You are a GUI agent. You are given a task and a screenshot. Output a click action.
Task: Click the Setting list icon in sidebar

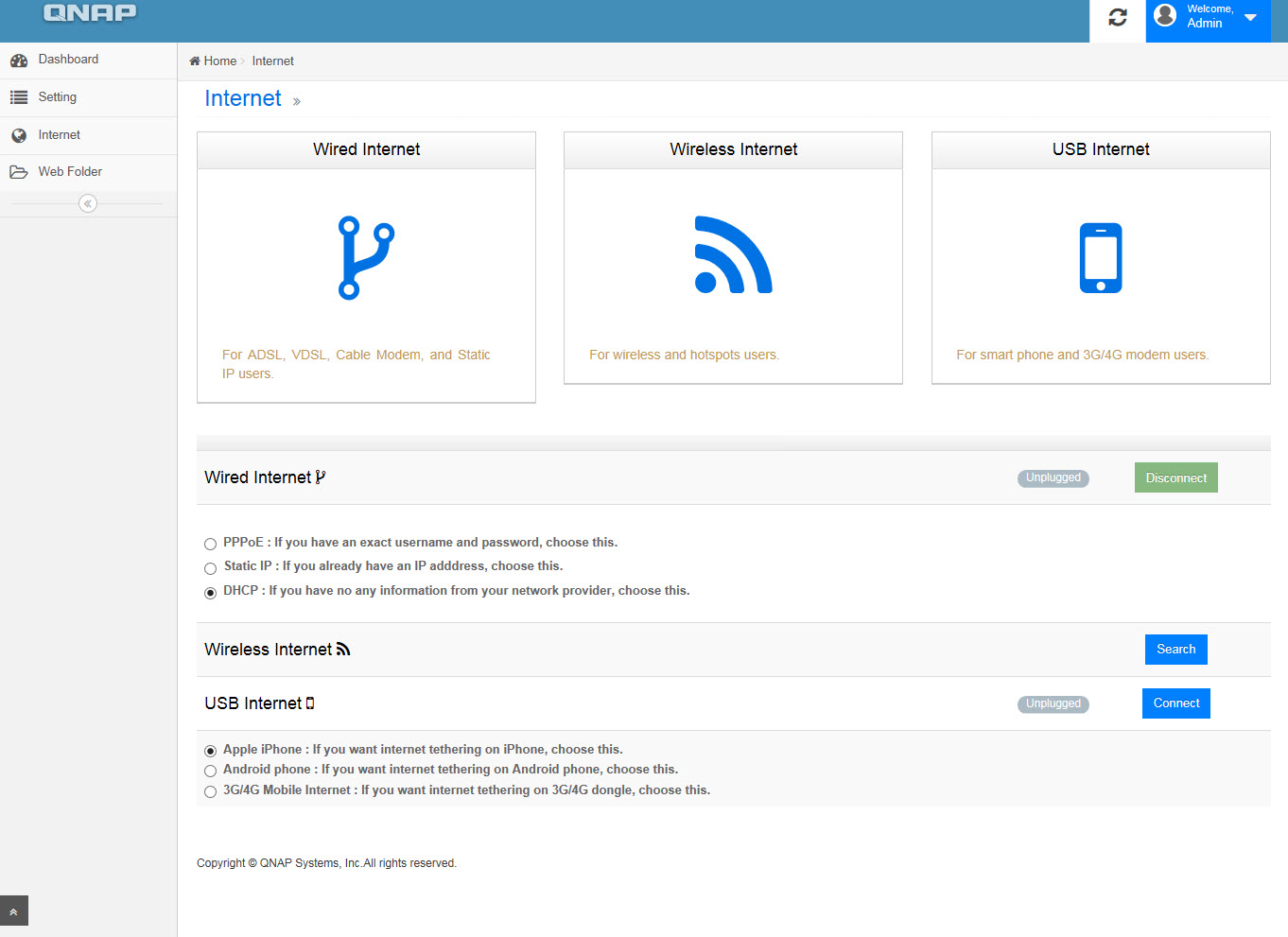tap(19, 97)
